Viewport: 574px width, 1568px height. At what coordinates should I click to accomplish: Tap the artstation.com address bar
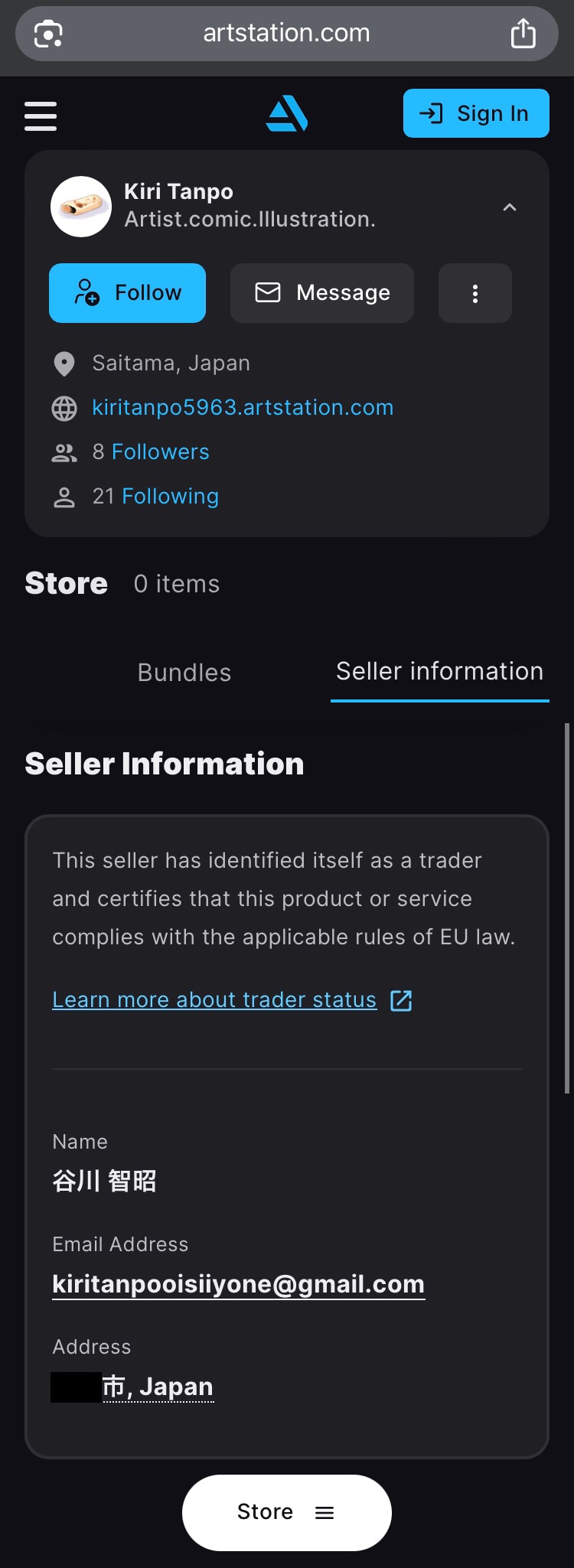[x=286, y=34]
